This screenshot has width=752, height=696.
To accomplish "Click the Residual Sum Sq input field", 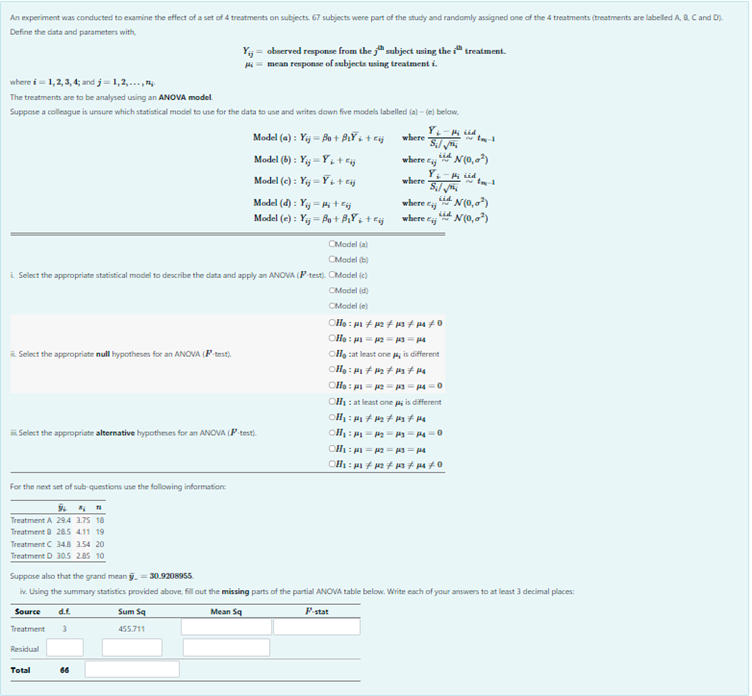I will click(x=132, y=648).
